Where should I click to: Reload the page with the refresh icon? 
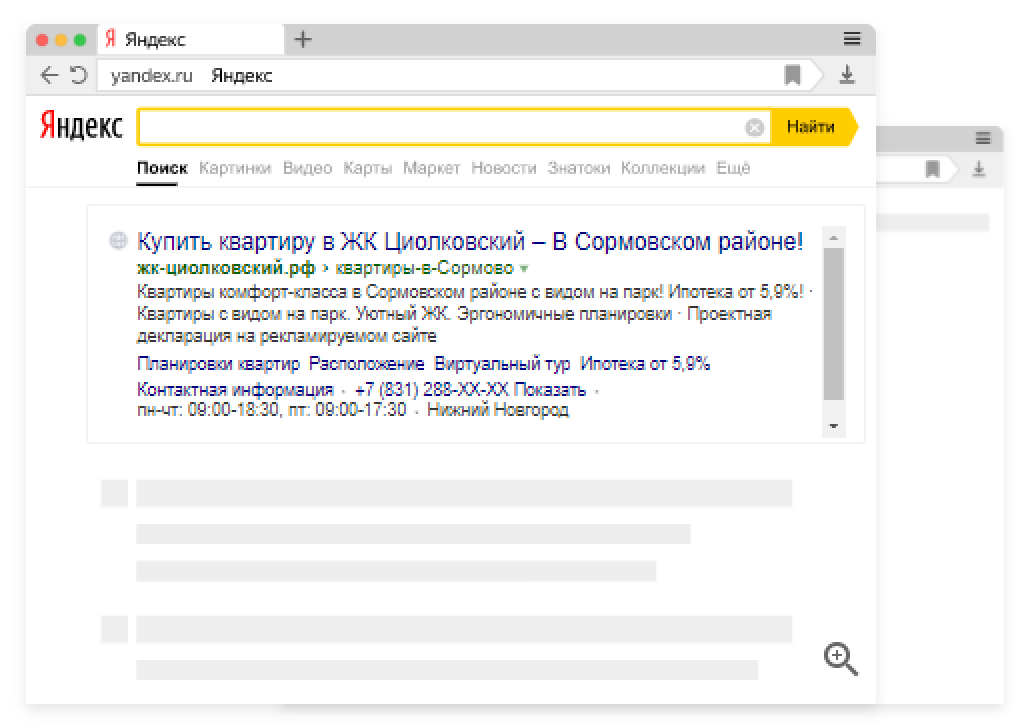78,75
